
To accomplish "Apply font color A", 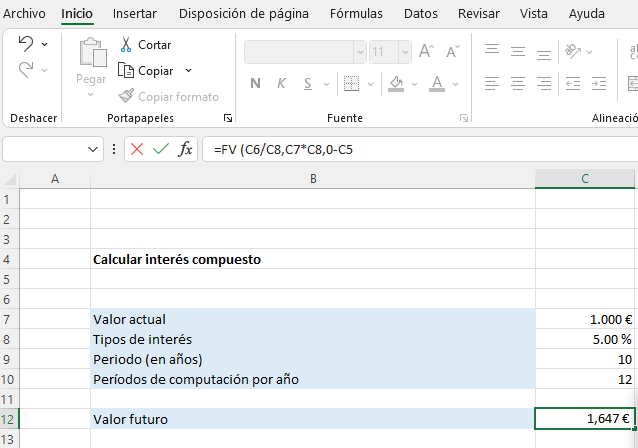I will [437, 84].
